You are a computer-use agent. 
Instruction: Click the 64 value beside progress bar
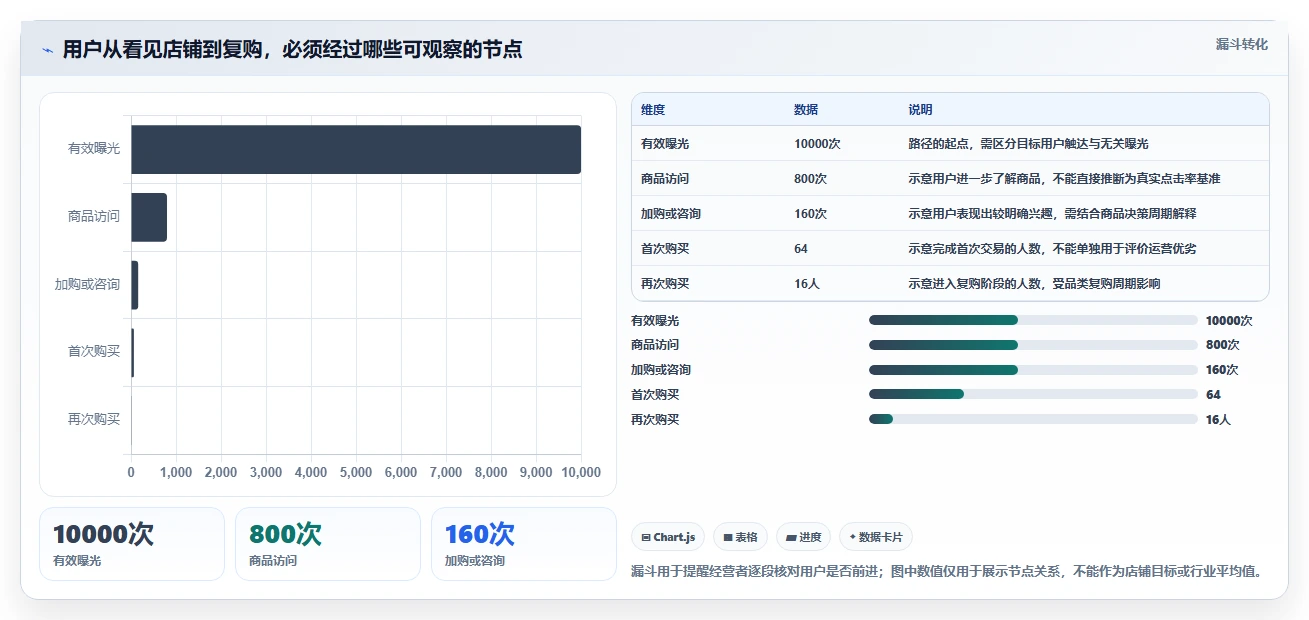[1213, 395]
